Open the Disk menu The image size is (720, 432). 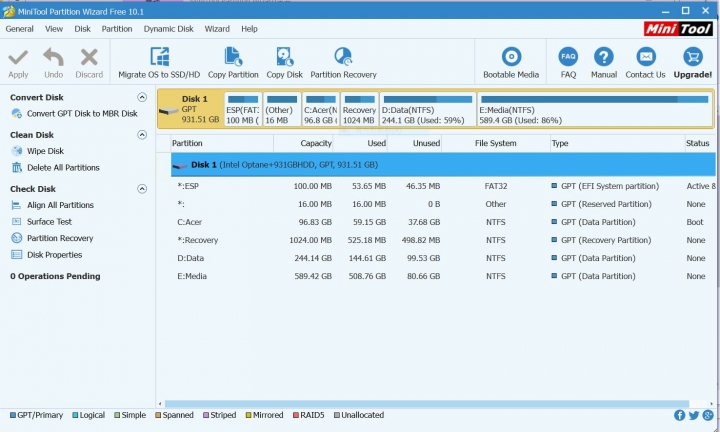pyautogui.click(x=83, y=29)
